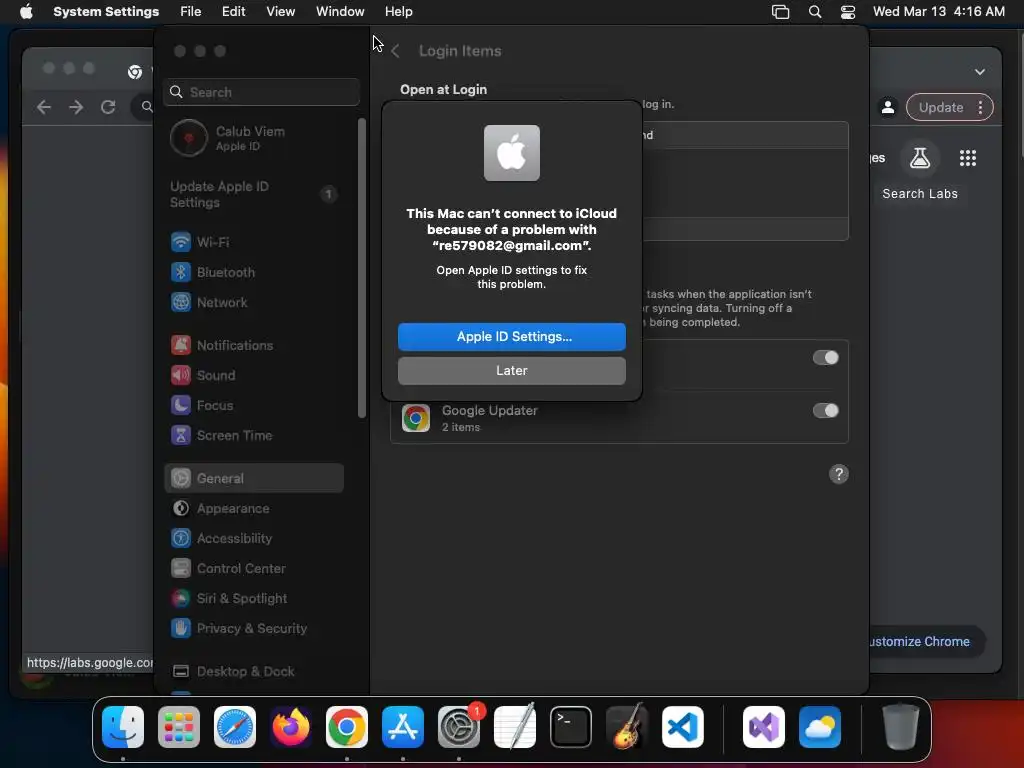The width and height of the screenshot is (1024, 768).
Task: Click Chrome forward arrow
Action: click(76, 107)
